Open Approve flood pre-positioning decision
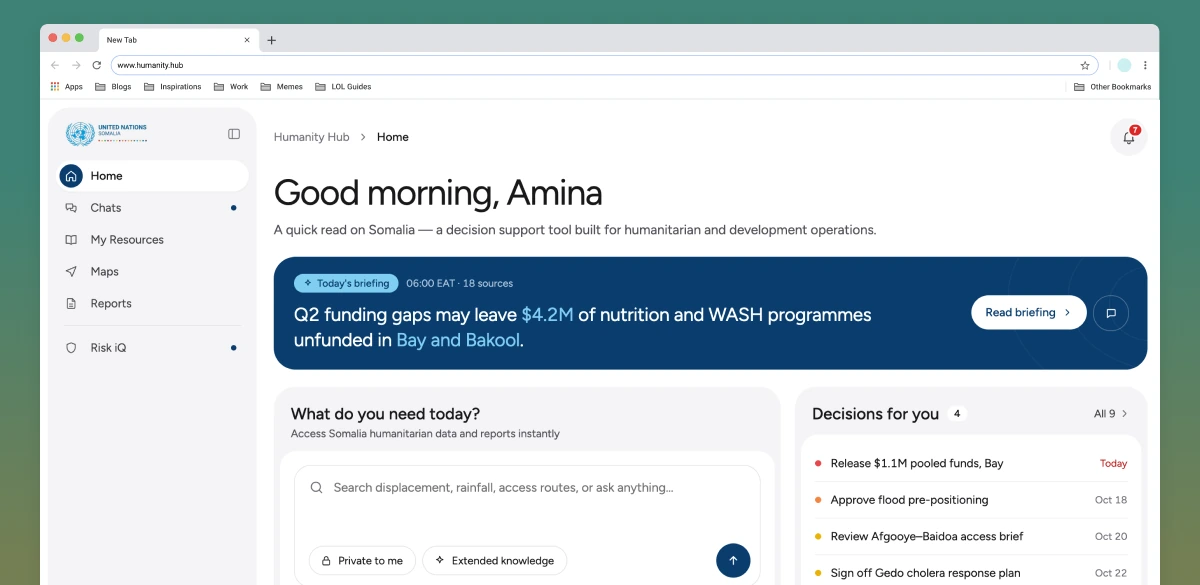 [970, 500]
